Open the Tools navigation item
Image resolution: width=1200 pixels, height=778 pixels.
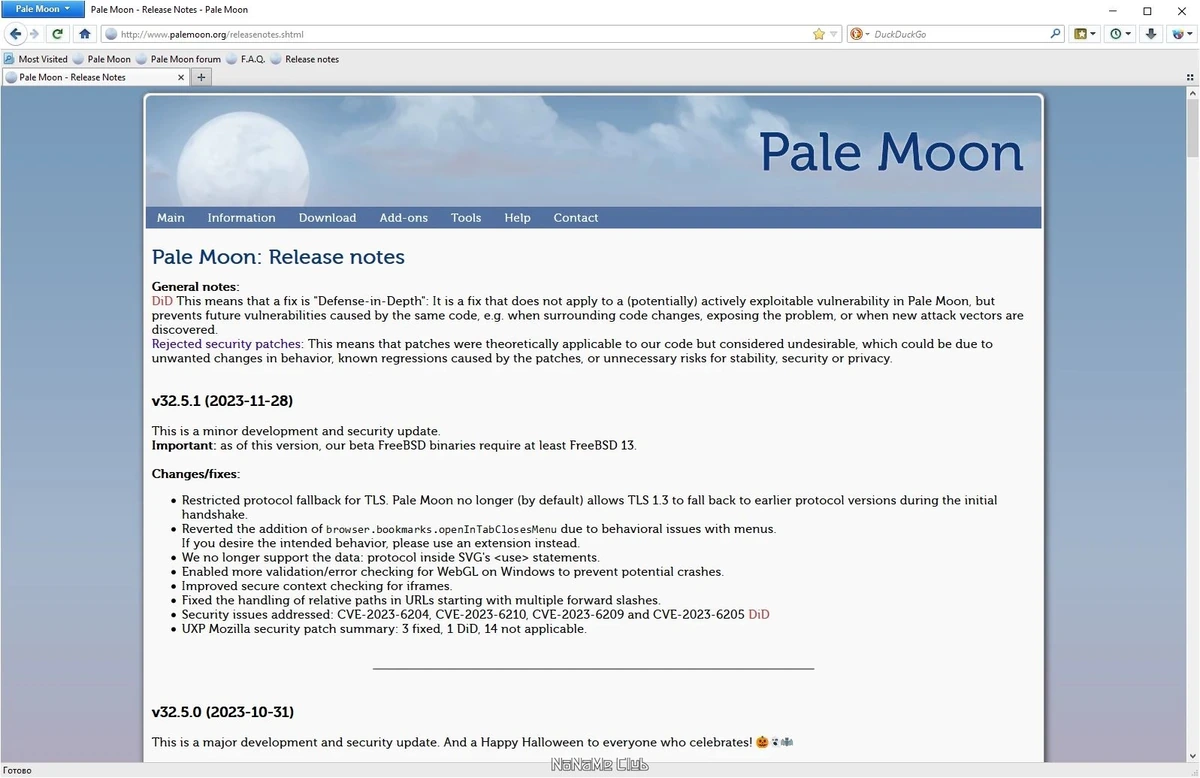point(466,218)
